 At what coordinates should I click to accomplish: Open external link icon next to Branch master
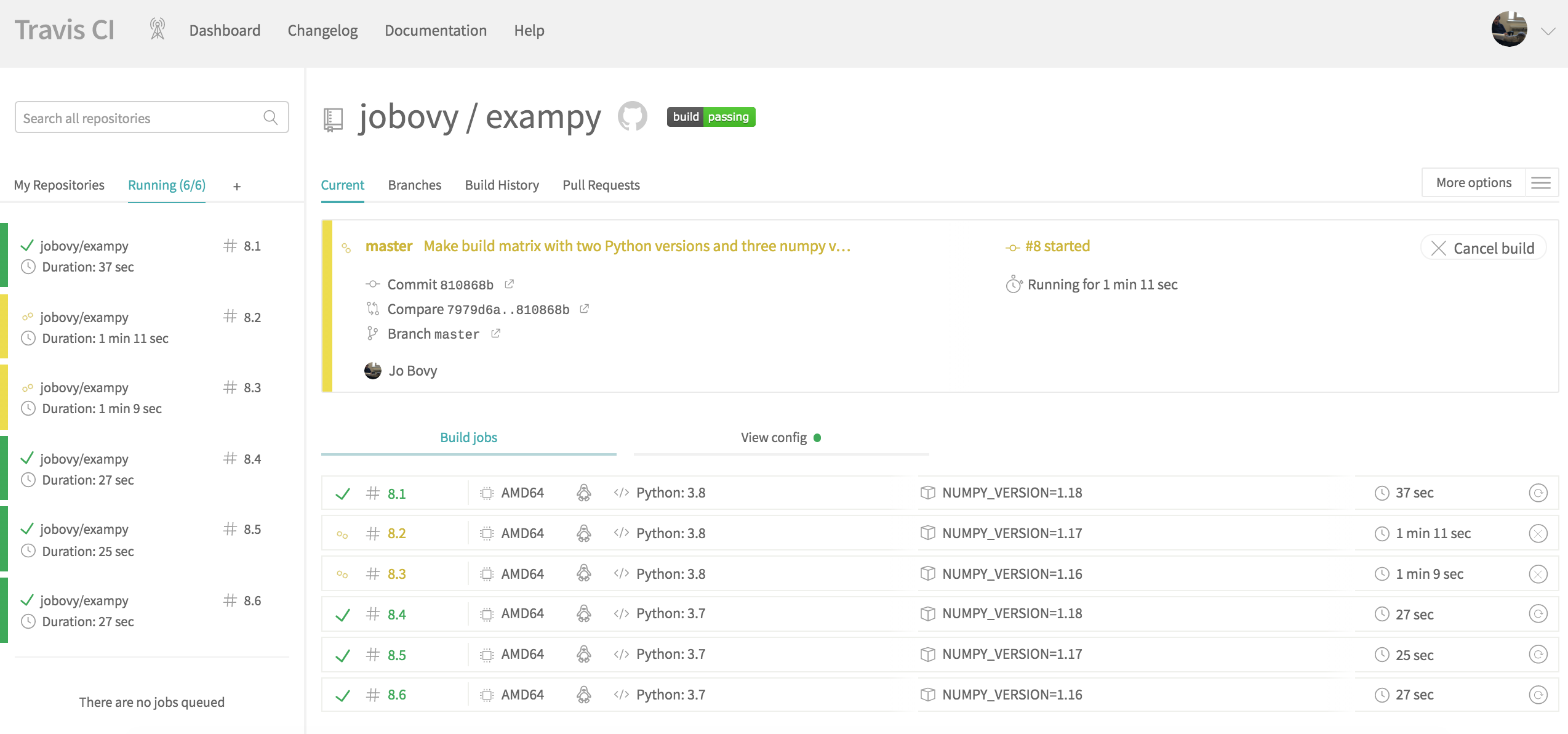pos(496,333)
